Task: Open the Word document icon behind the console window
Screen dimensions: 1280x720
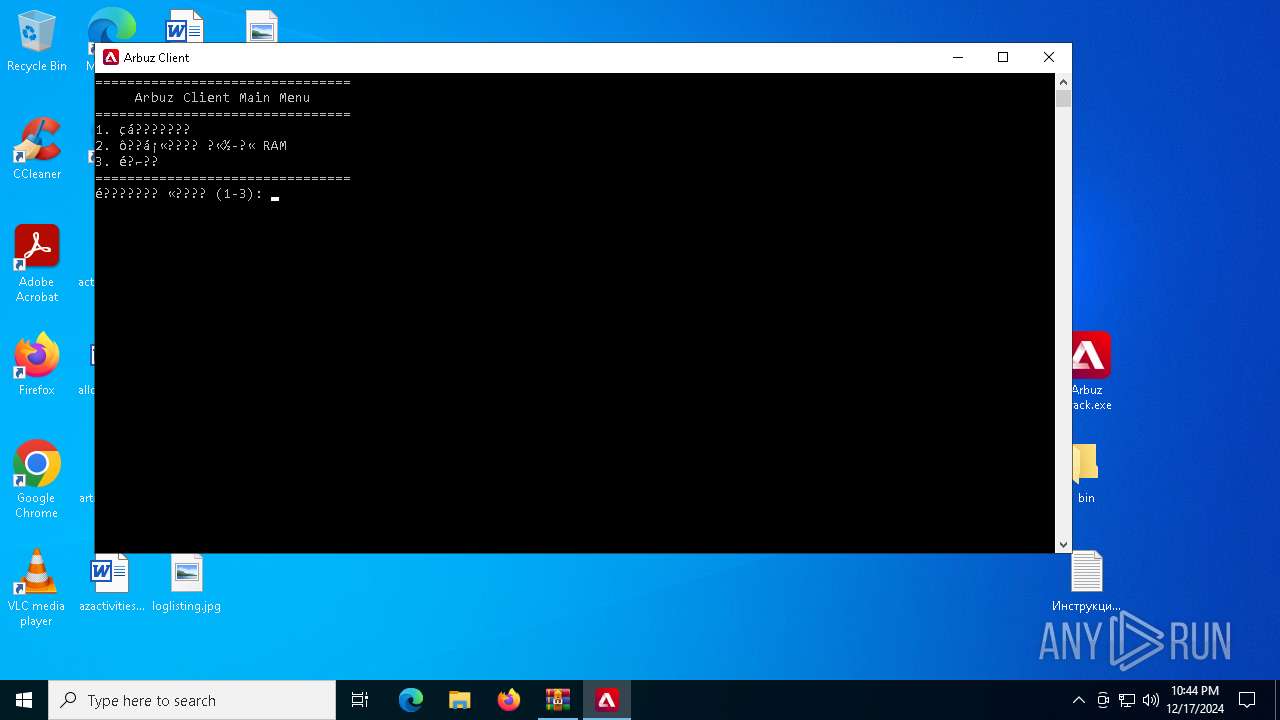Action: (185, 27)
